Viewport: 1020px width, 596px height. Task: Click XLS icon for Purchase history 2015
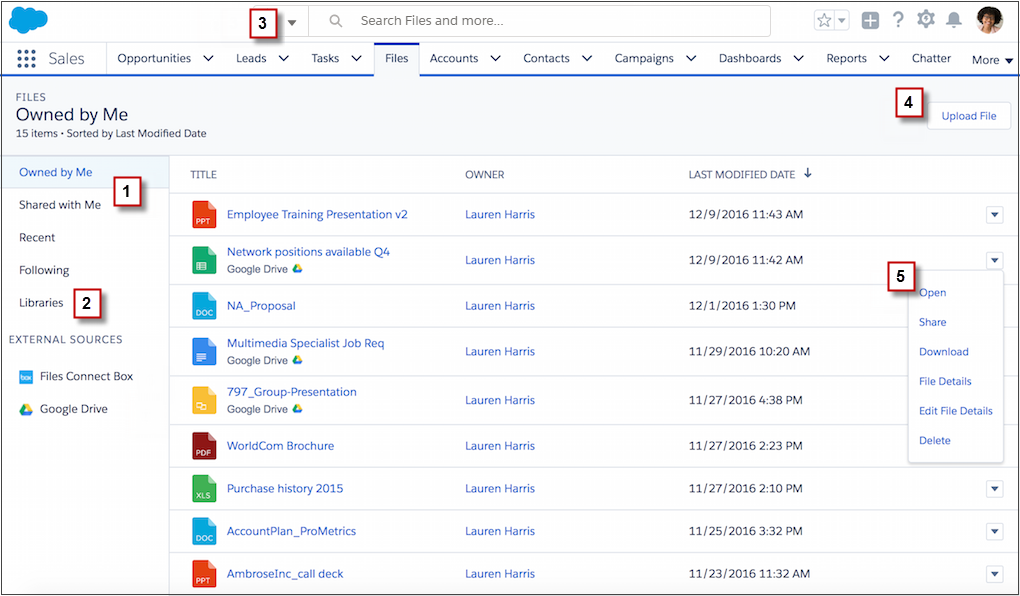click(x=204, y=488)
